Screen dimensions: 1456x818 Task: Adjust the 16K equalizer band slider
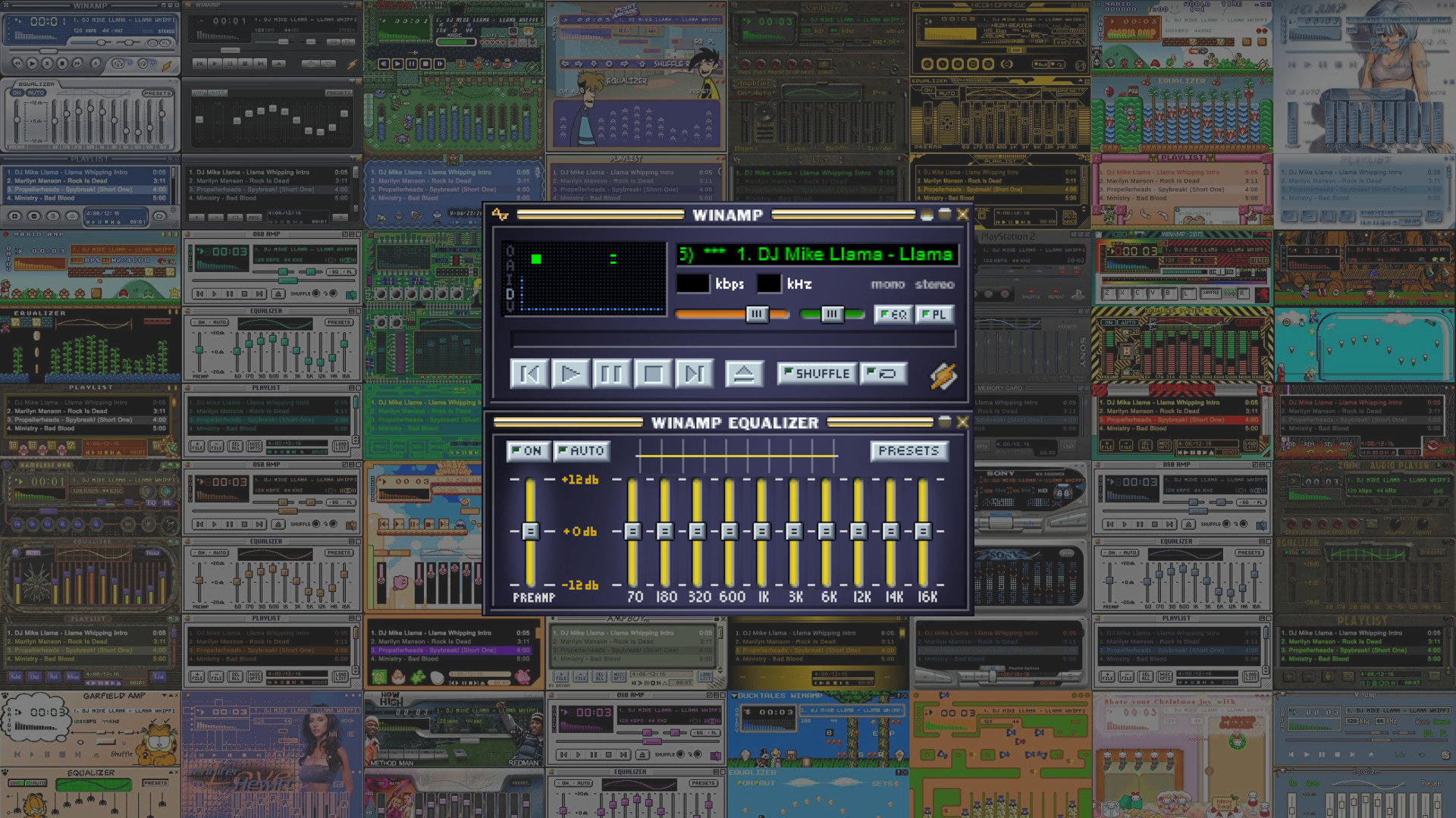(923, 531)
